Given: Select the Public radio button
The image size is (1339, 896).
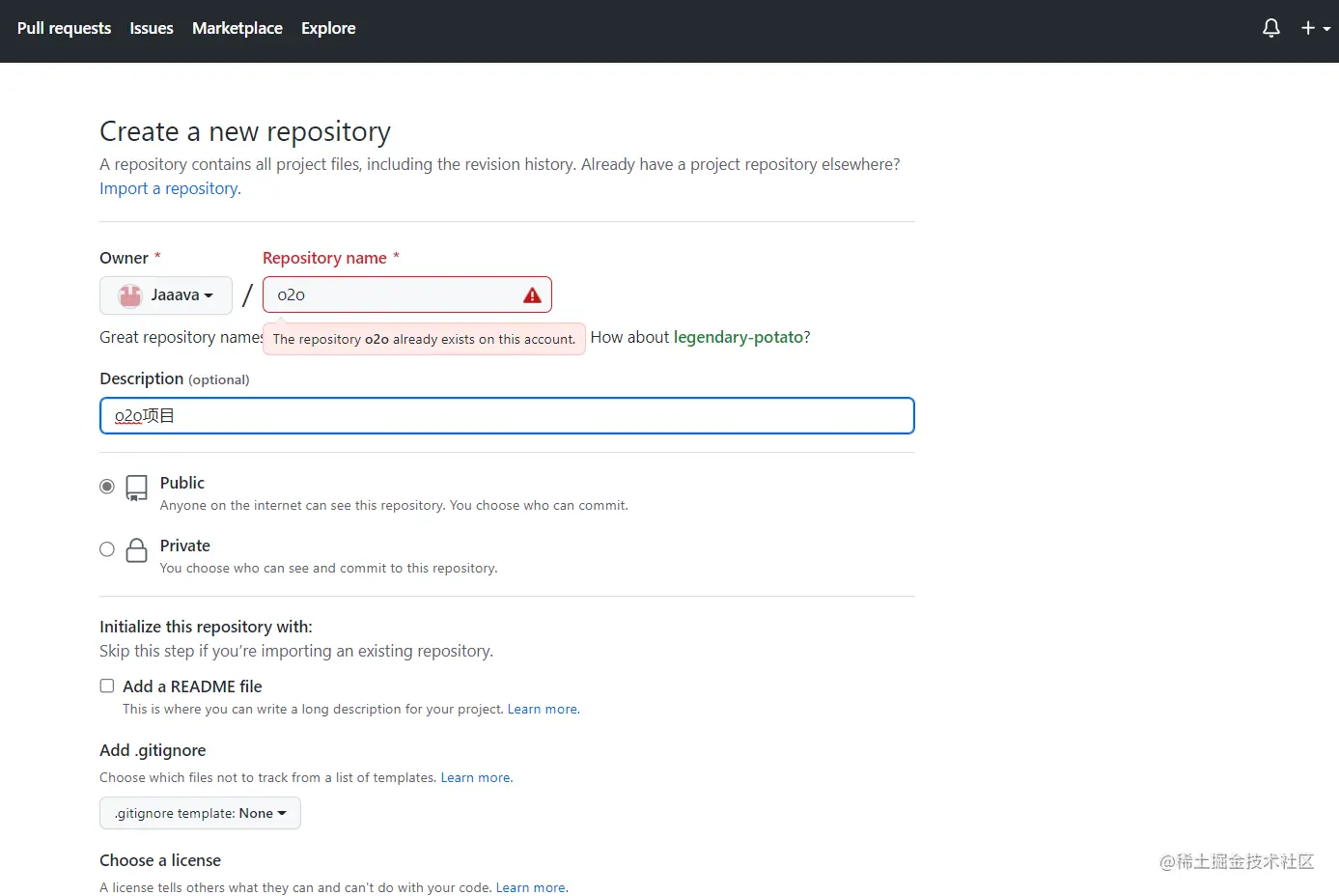Looking at the screenshot, I should (x=107, y=487).
